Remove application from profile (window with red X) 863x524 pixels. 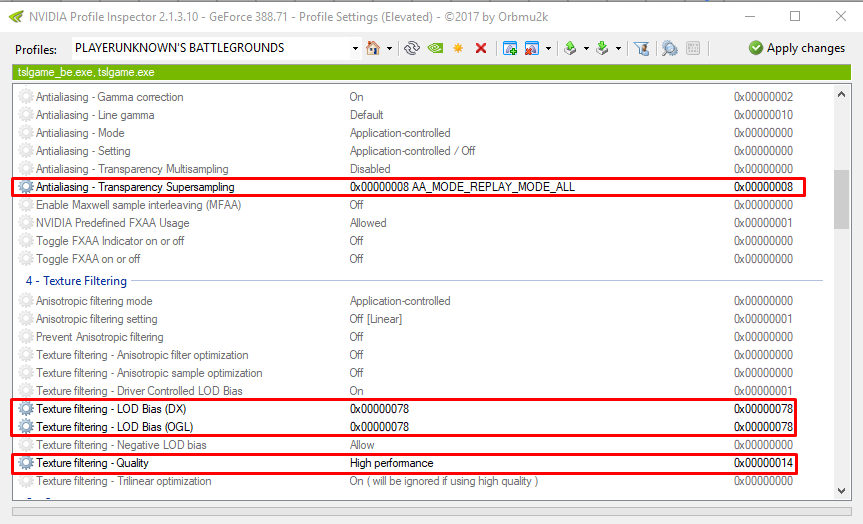[532, 48]
